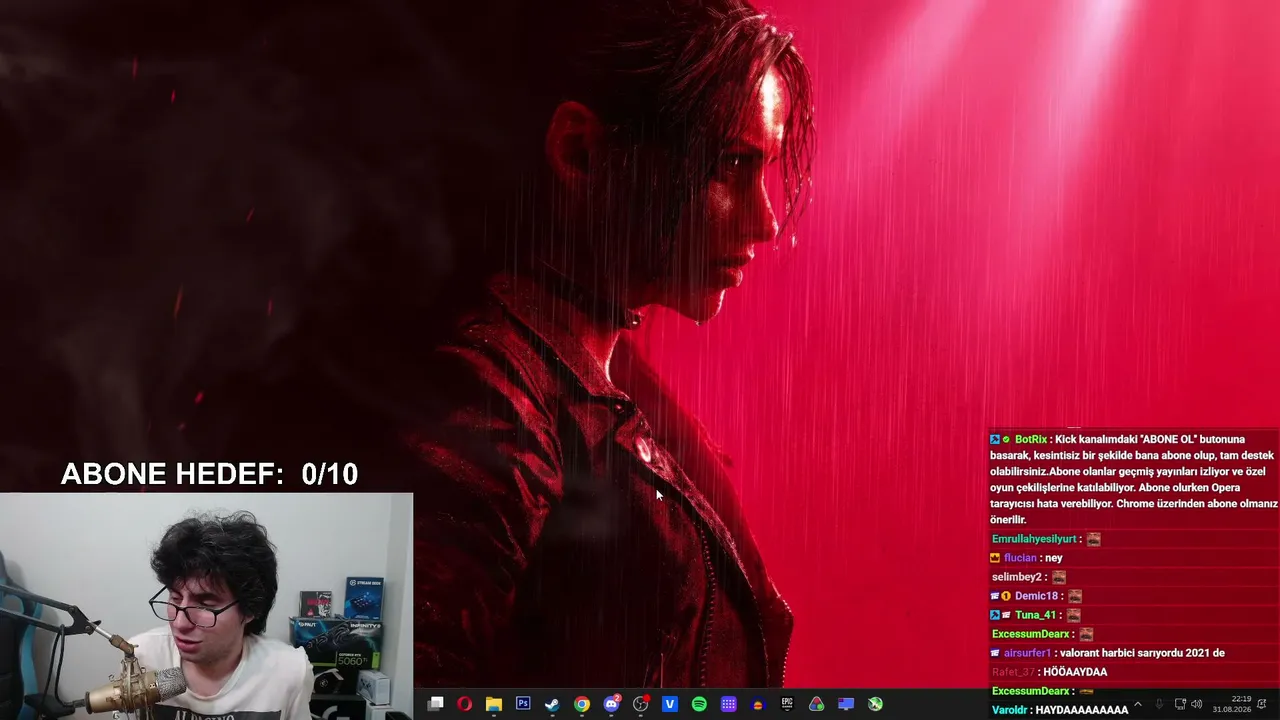Click the 'HAYDAAAAAAAAA' message from Varoldr

point(1081,710)
